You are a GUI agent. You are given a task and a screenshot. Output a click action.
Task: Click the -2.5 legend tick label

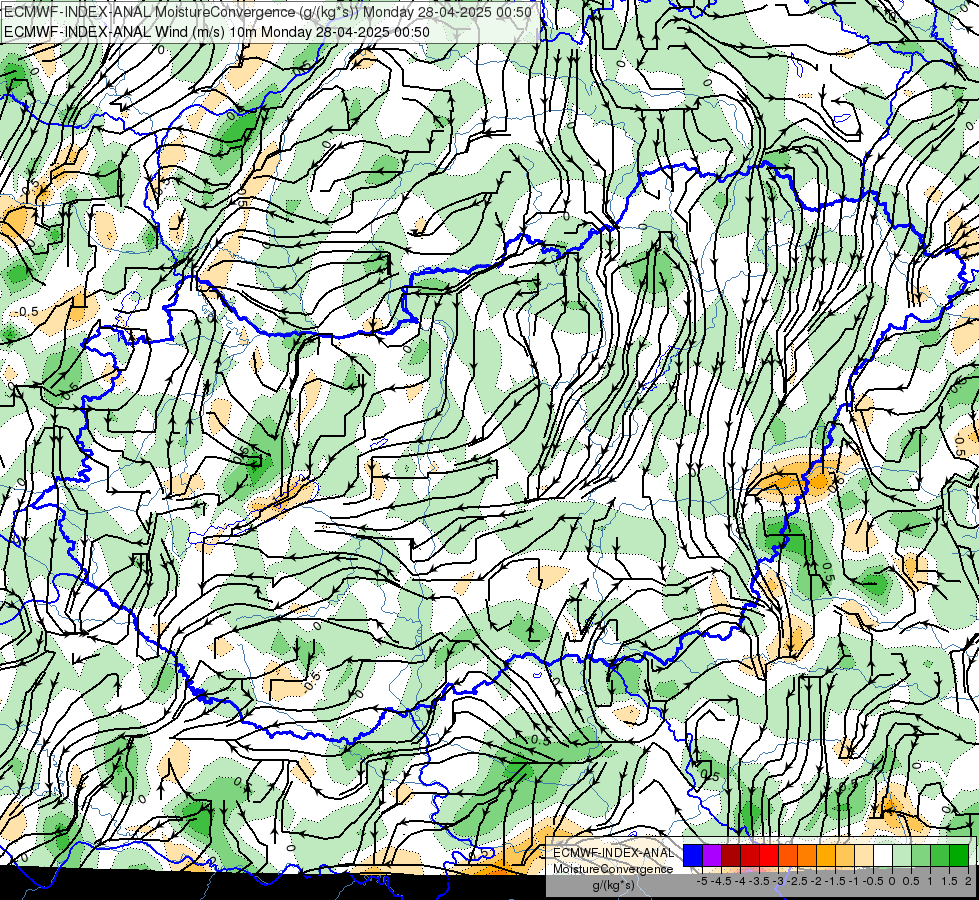pyautogui.click(x=798, y=881)
